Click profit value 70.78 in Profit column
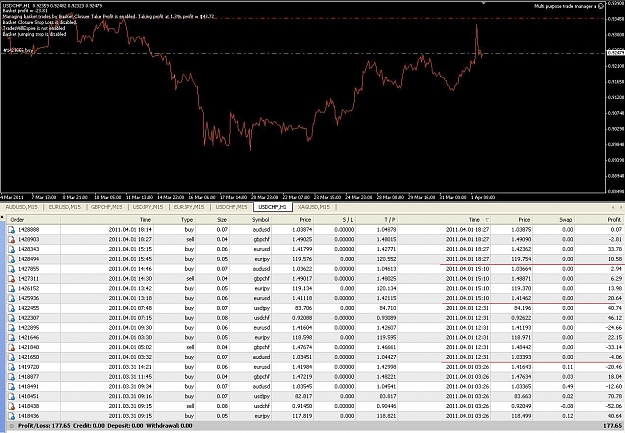The width and height of the screenshot is (625, 433). point(614,396)
